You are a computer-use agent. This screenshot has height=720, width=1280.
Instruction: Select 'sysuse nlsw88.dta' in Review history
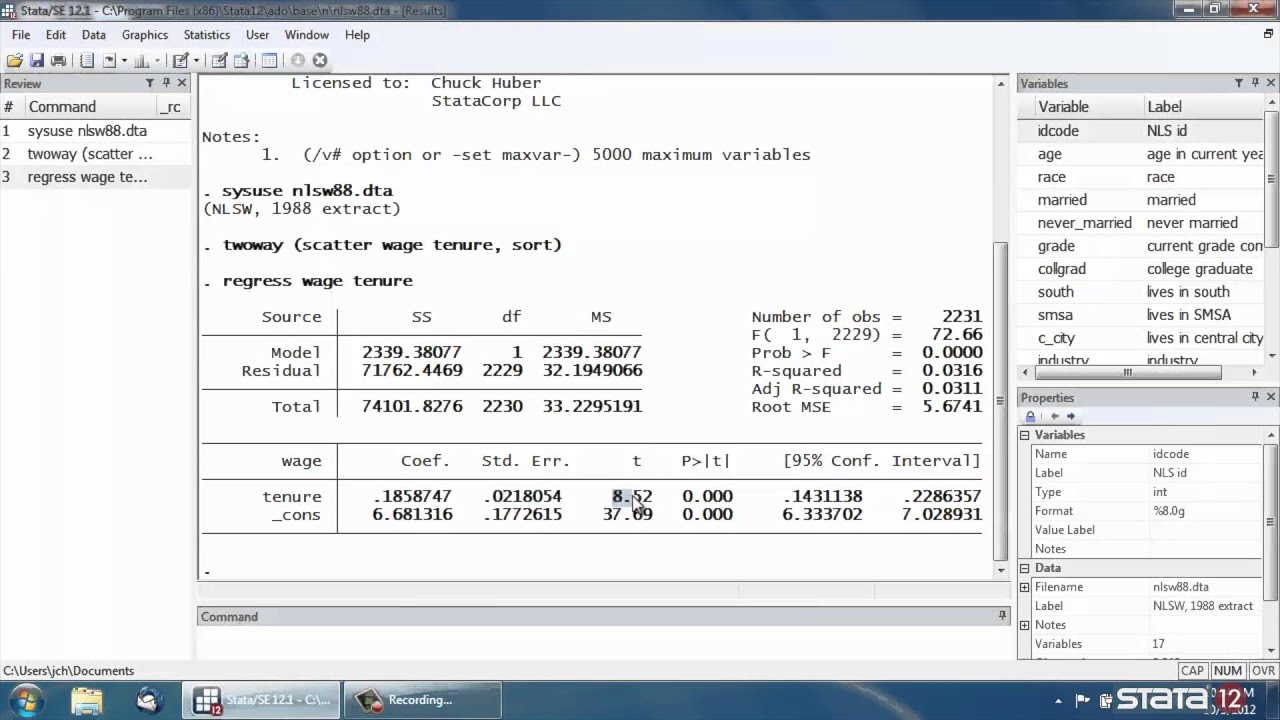(x=95, y=131)
